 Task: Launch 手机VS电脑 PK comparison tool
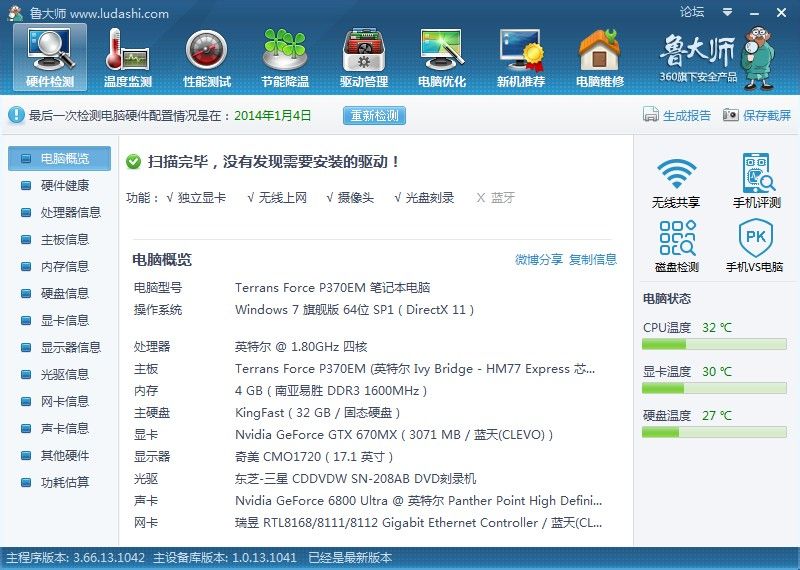[x=755, y=246]
